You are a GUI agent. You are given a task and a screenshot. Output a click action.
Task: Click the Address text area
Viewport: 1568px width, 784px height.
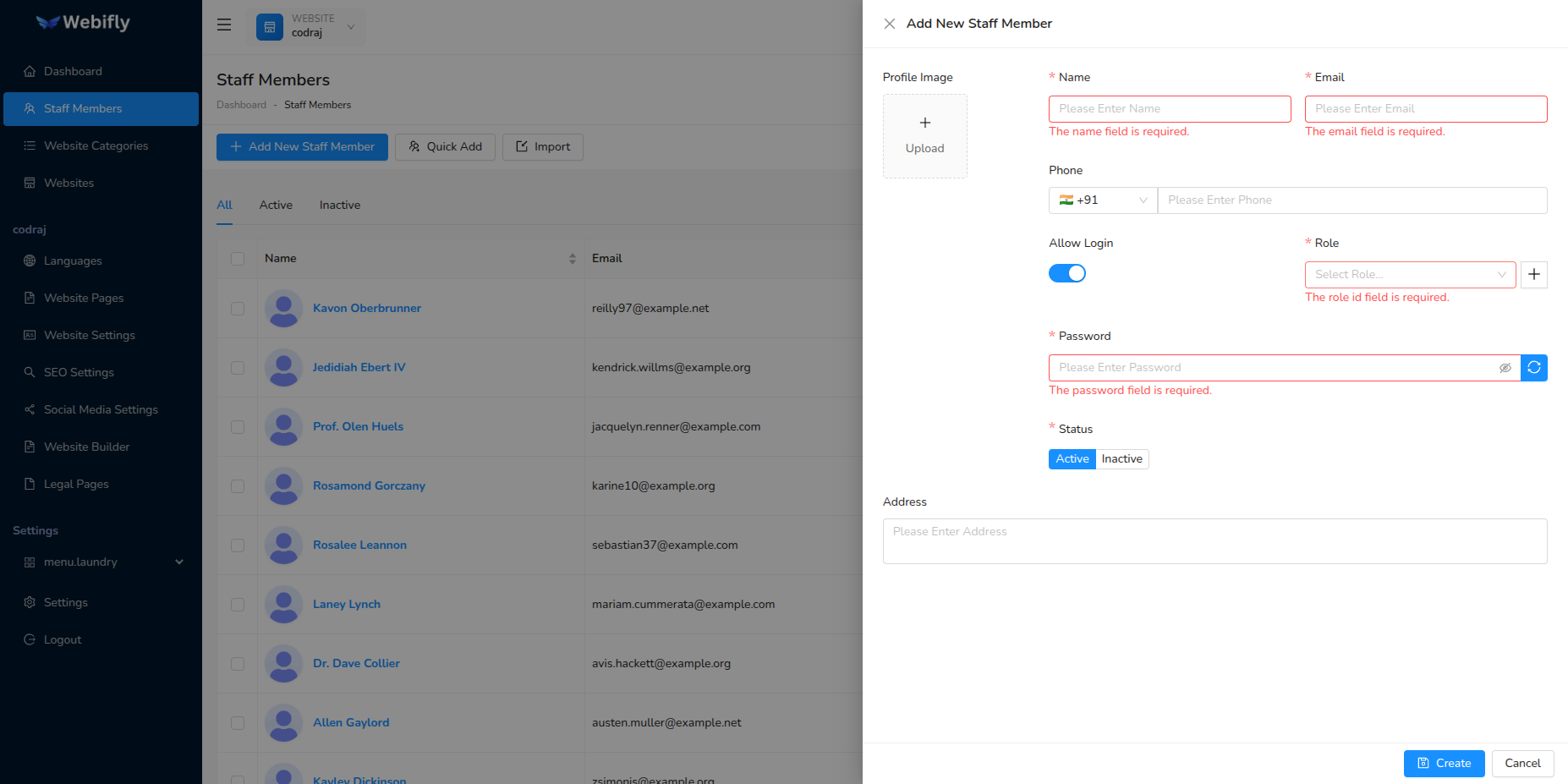tap(1214, 541)
